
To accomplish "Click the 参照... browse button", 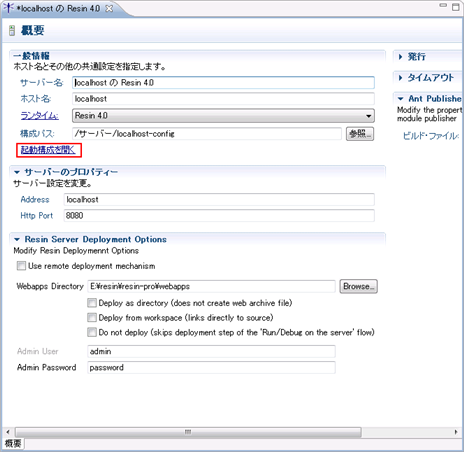I will 360,134.
